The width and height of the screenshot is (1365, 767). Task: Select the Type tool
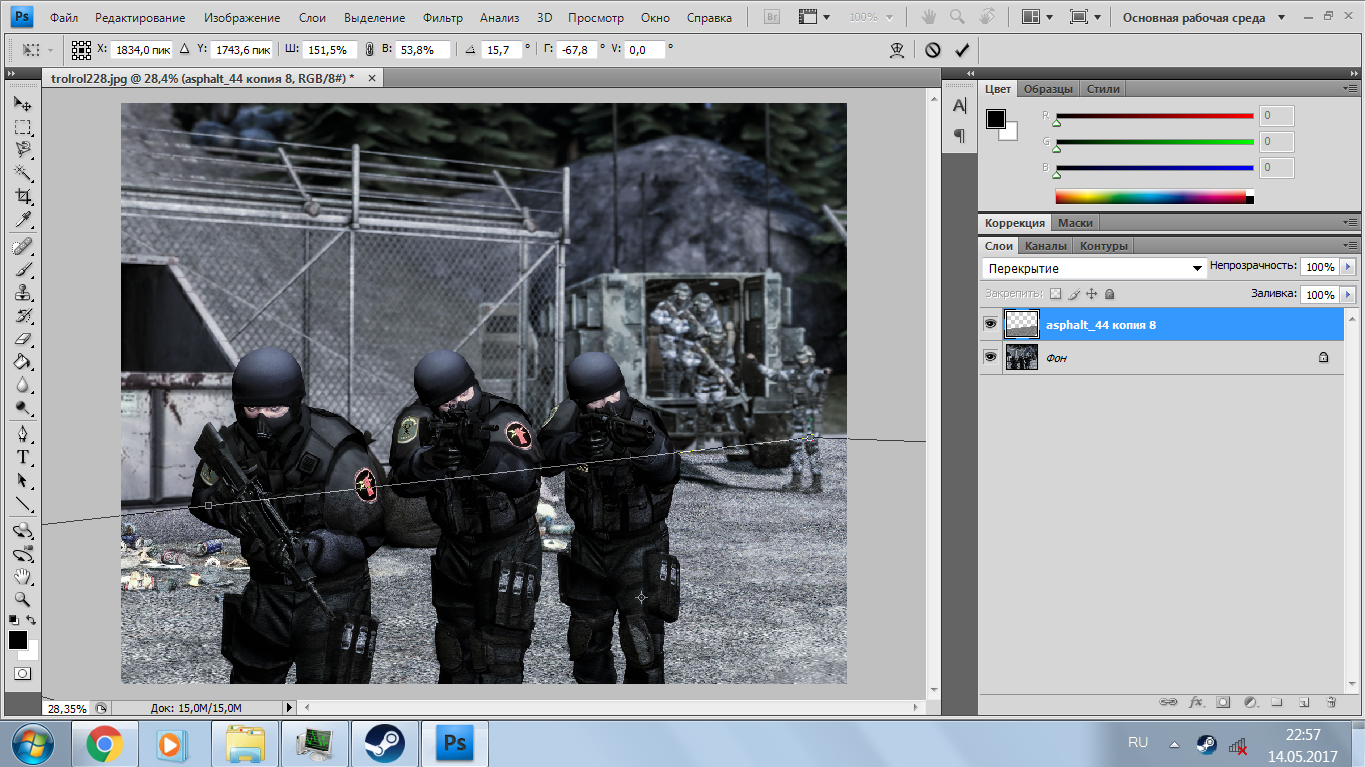[x=22, y=458]
